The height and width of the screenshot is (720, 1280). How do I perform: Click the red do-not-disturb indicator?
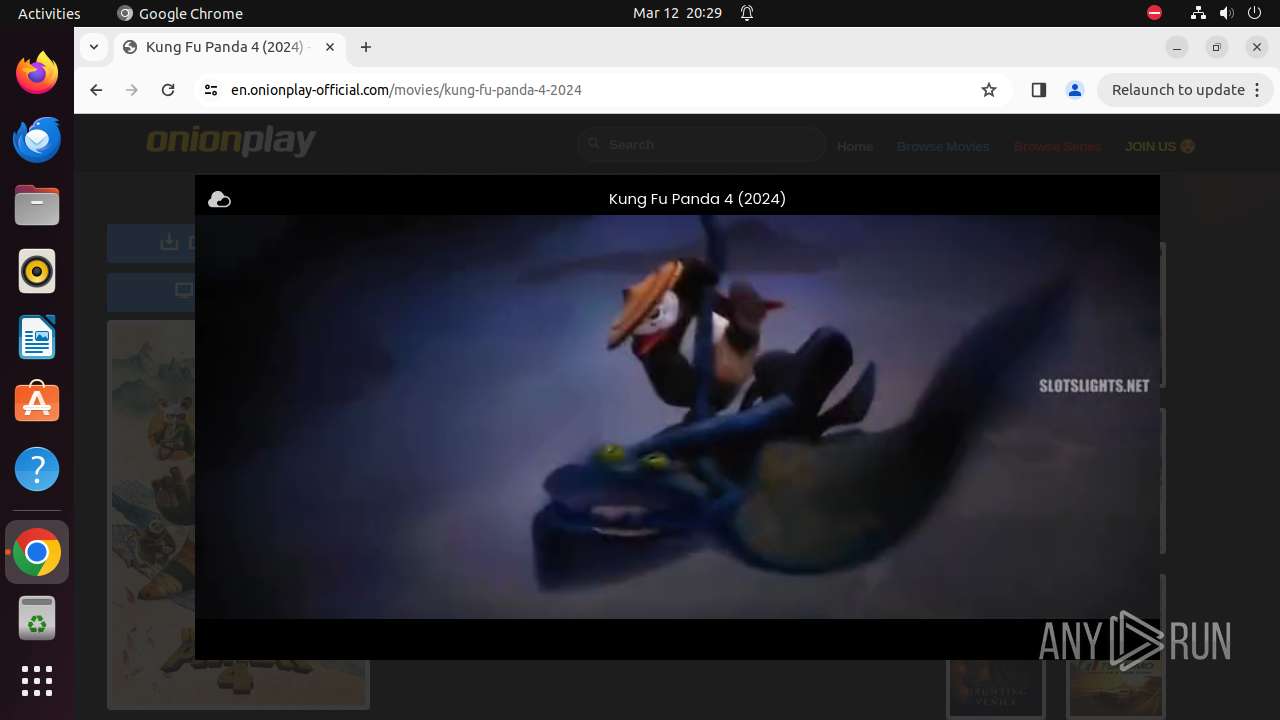tap(1154, 13)
